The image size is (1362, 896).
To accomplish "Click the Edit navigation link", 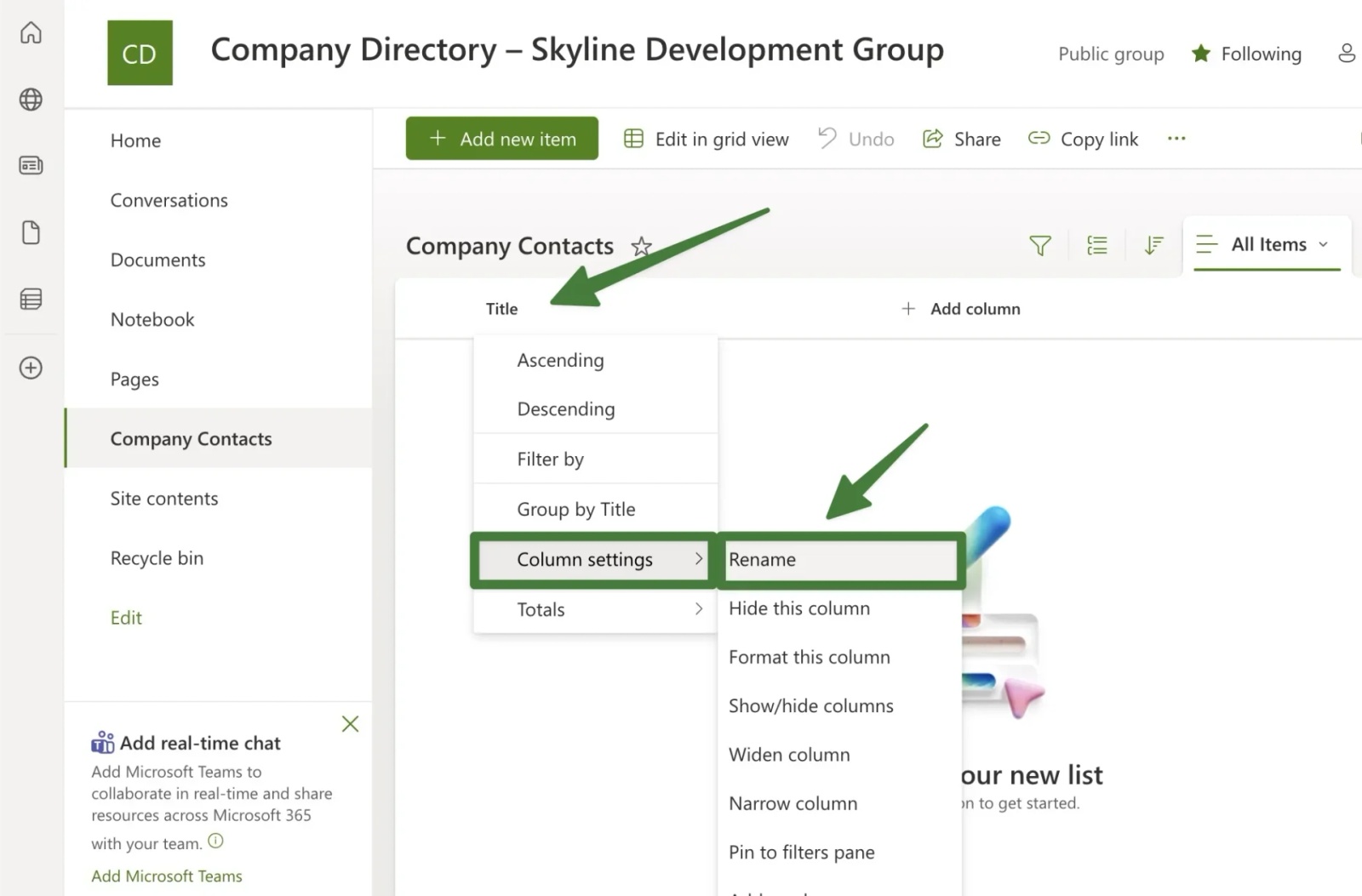I will [126, 617].
